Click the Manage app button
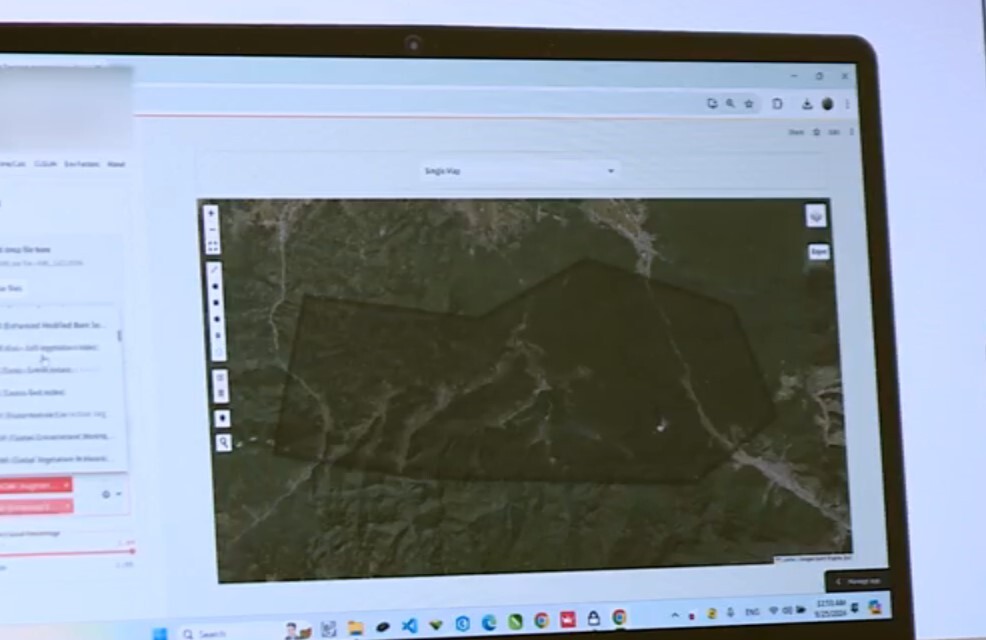986x640 pixels. coord(857,581)
